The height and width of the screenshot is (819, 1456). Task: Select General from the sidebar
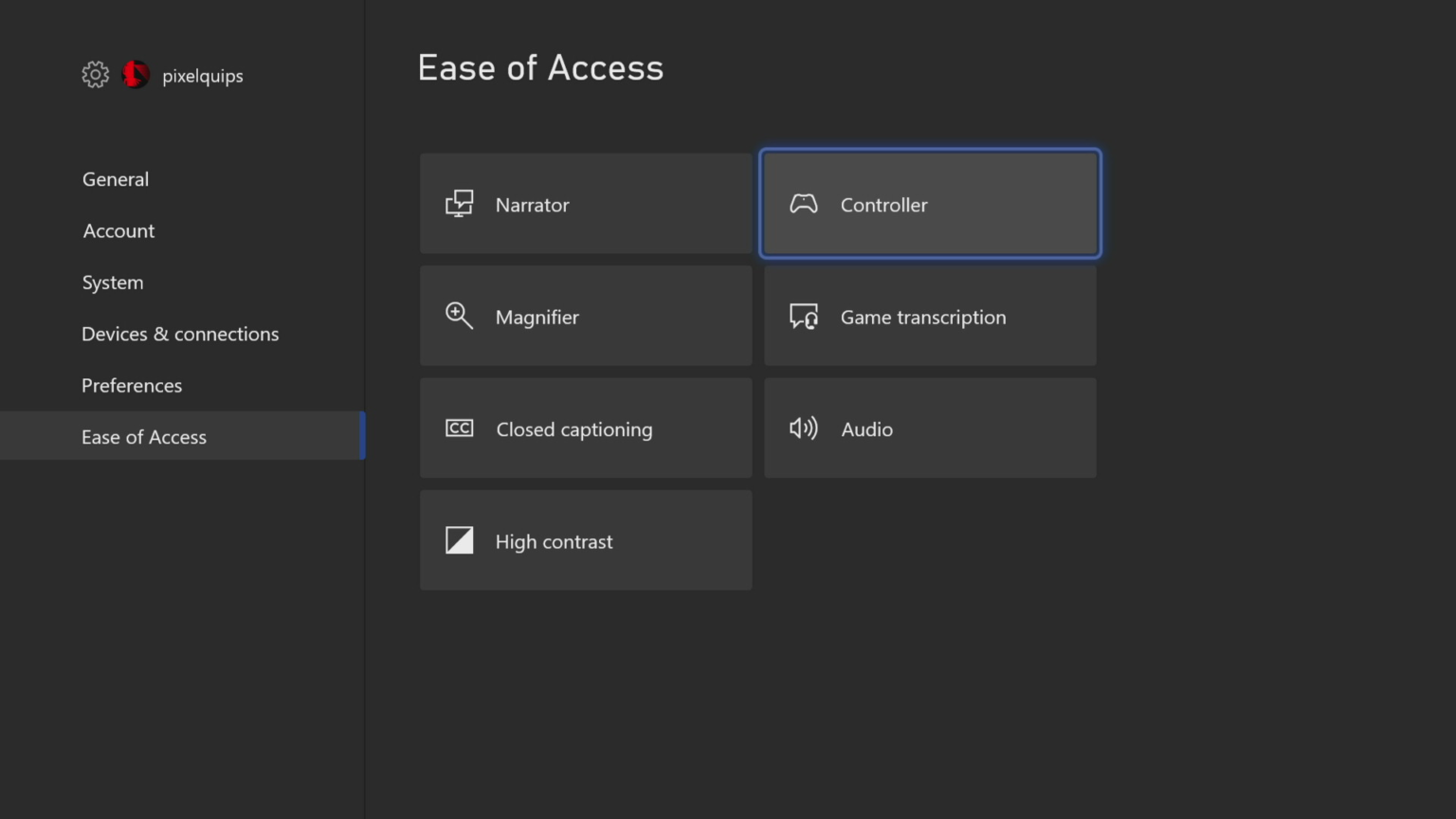(115, 179)
